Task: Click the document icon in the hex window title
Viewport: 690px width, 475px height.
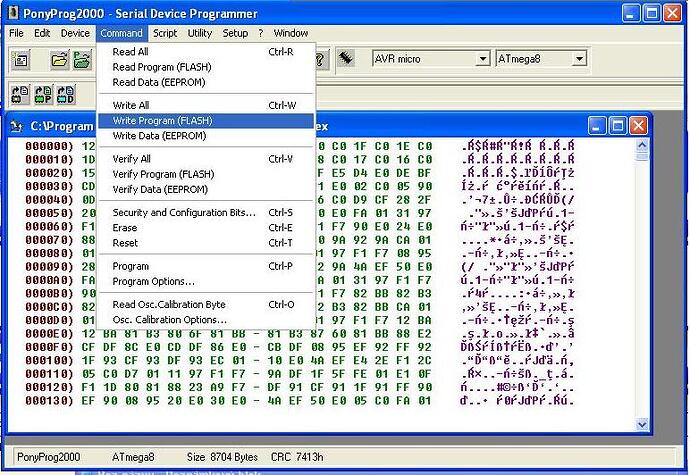Action: pyautogui.click(x=16, y=126)
